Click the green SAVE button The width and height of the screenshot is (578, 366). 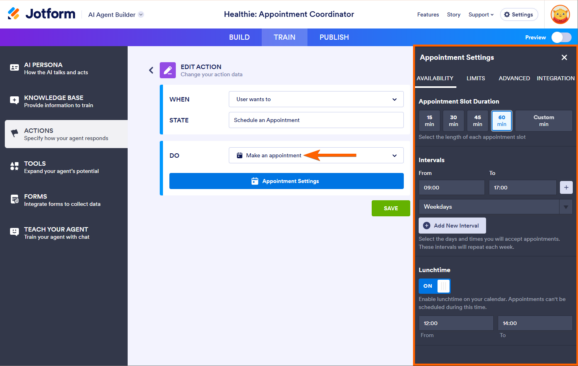pos(391,208)
